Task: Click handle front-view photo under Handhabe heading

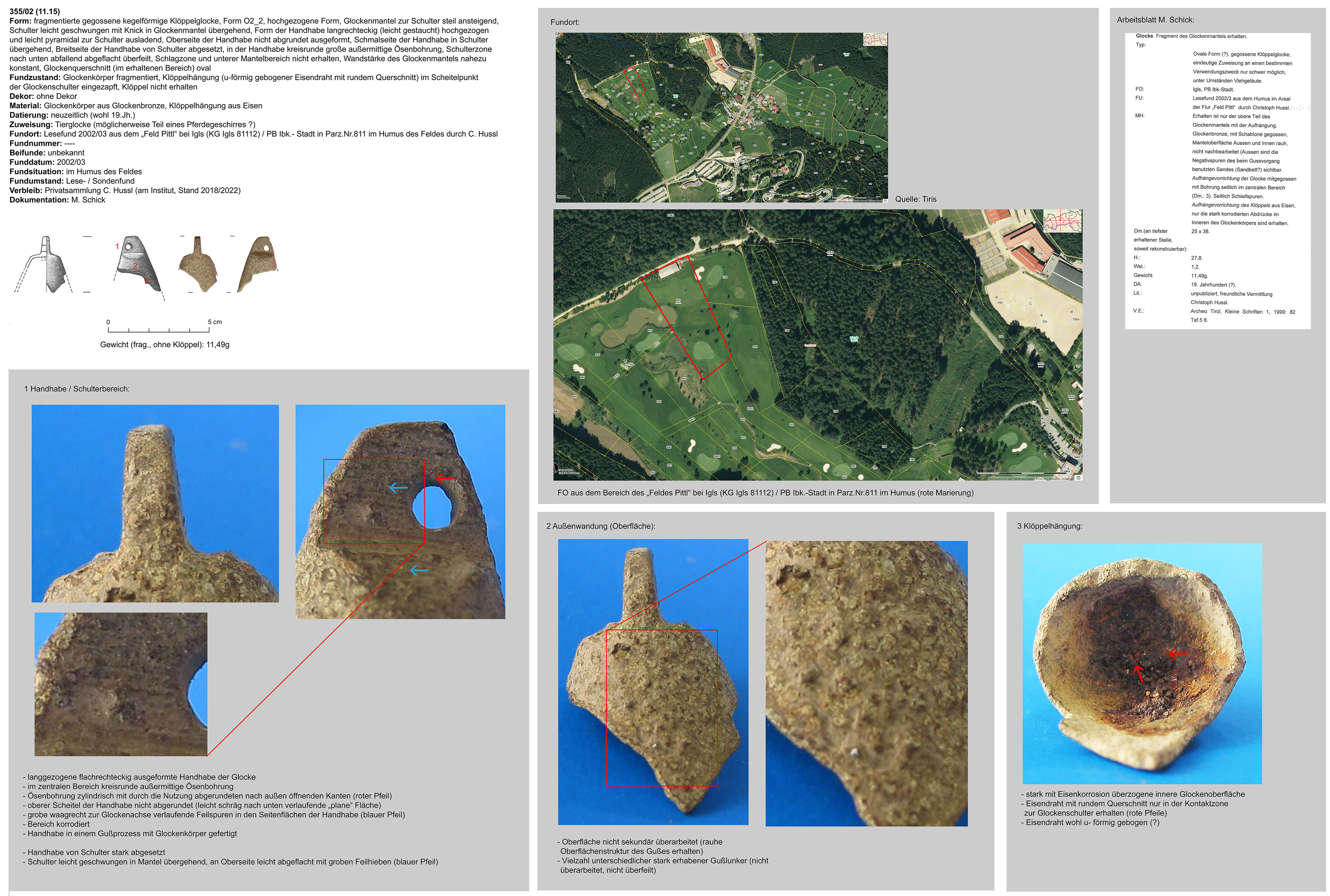Action: (x=155, y=503)
